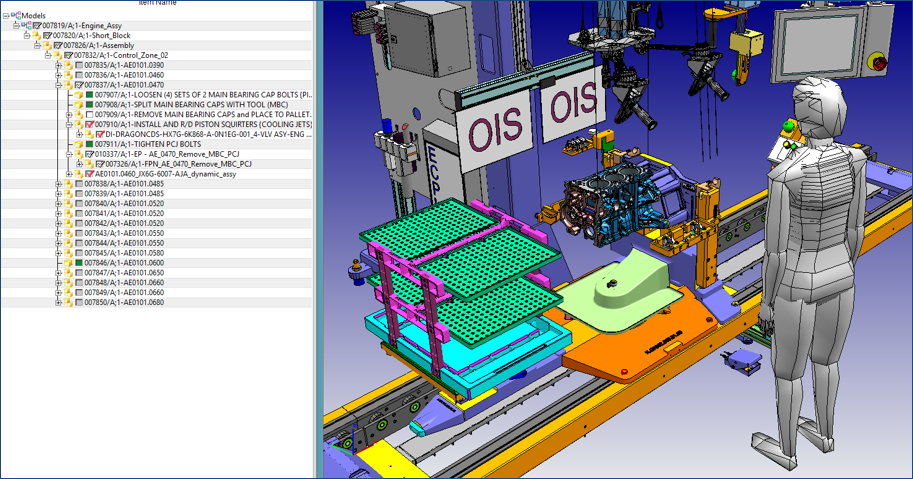The image size is (913, 479).
Task: Collapse the 007819 Engine_Assy node
Action: pos(16,26)
